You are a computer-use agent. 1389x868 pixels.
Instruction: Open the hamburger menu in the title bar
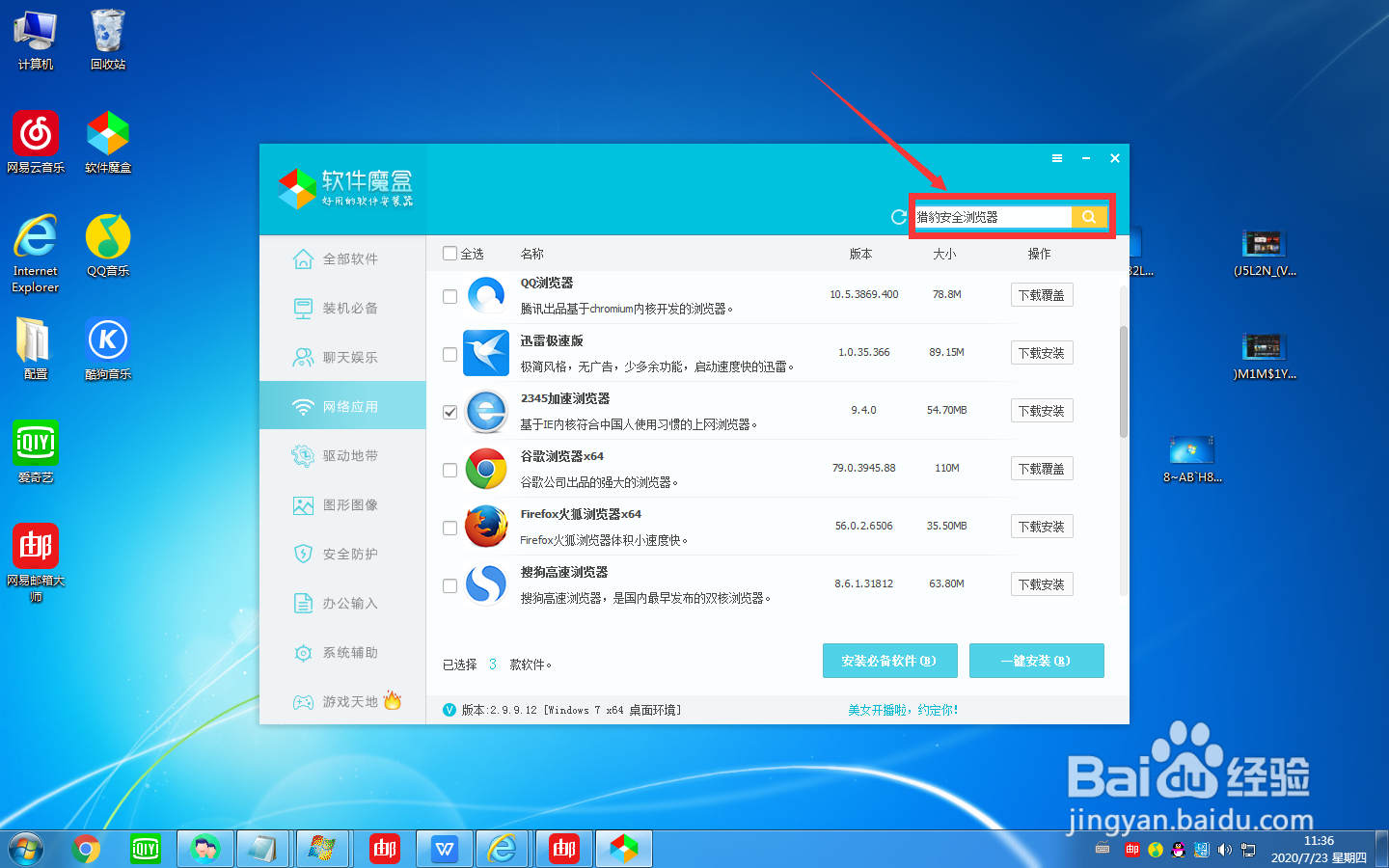click(x=1057, y=158)
